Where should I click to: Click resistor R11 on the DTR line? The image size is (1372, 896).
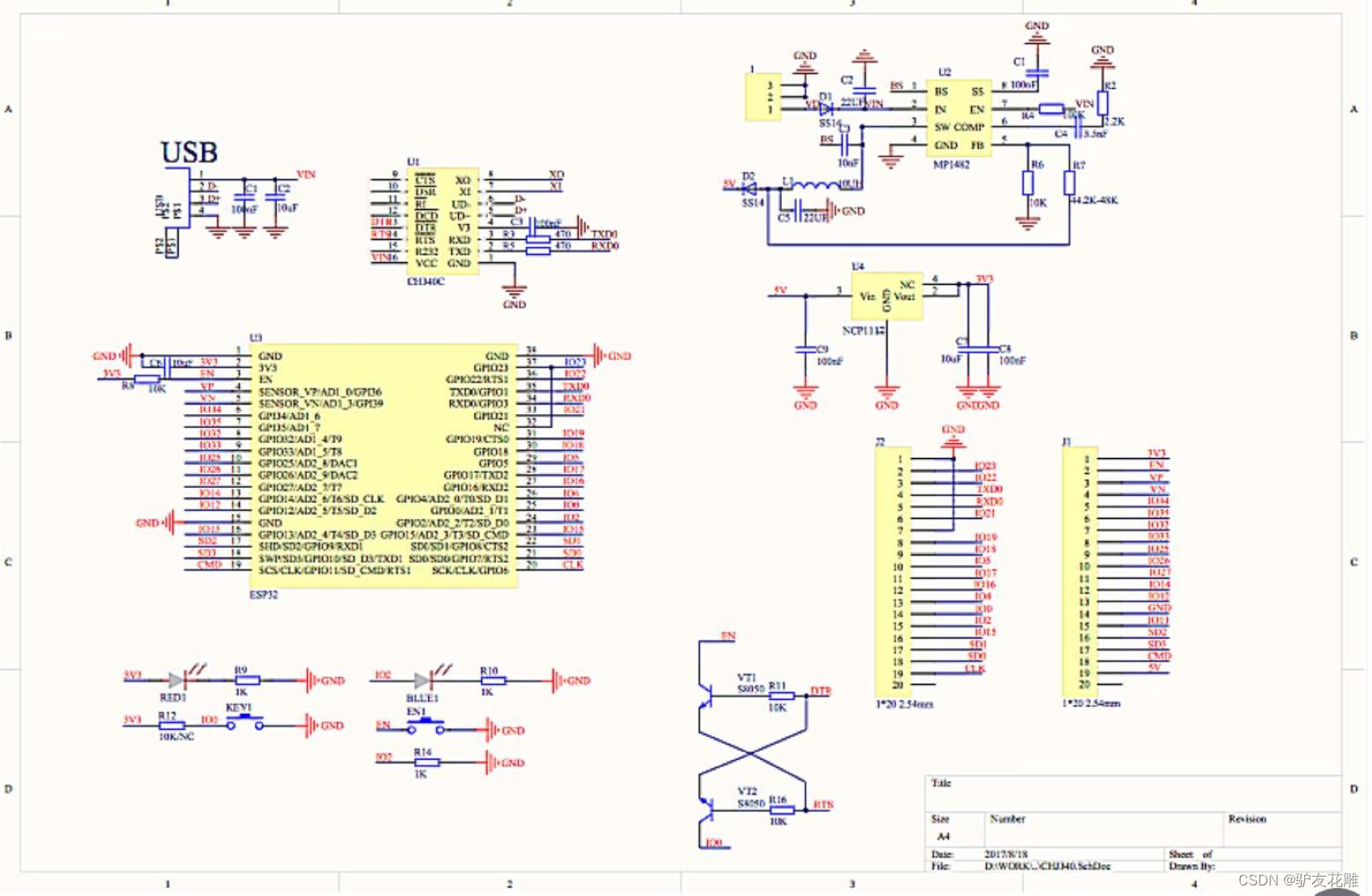(780, 696)
